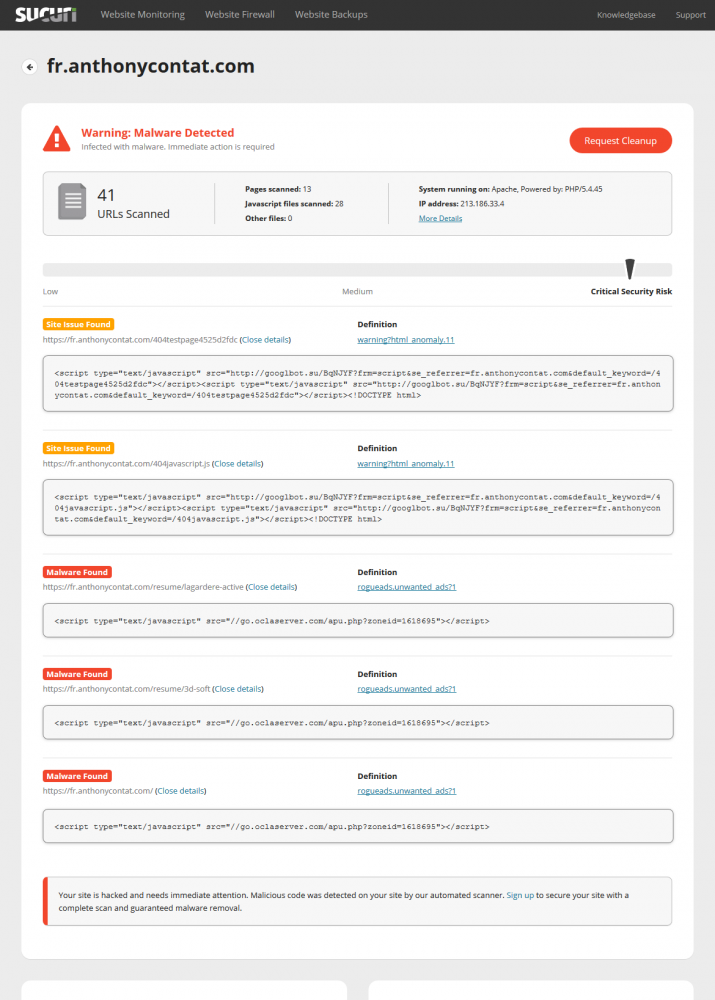Collapse details for 404javascript.js issue

(x=237, y=464)
